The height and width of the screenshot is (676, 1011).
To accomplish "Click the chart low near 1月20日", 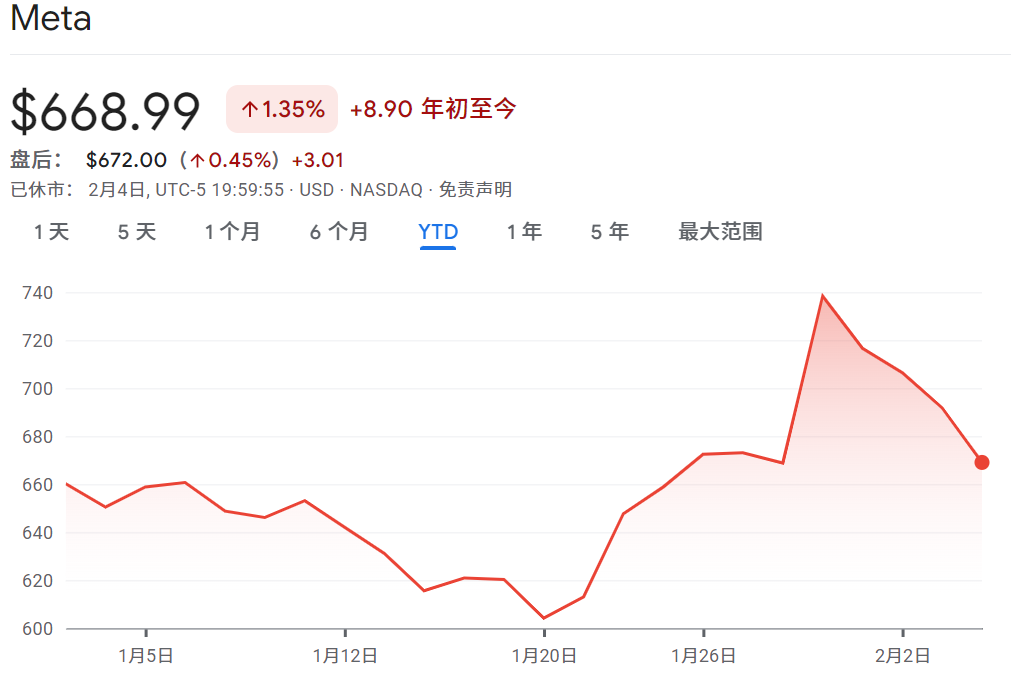I will 544,618.
